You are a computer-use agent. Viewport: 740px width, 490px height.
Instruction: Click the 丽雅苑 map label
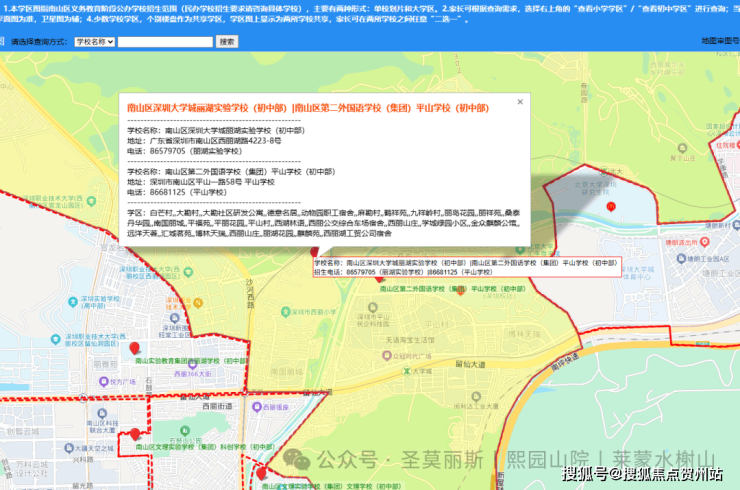(105, 364)
